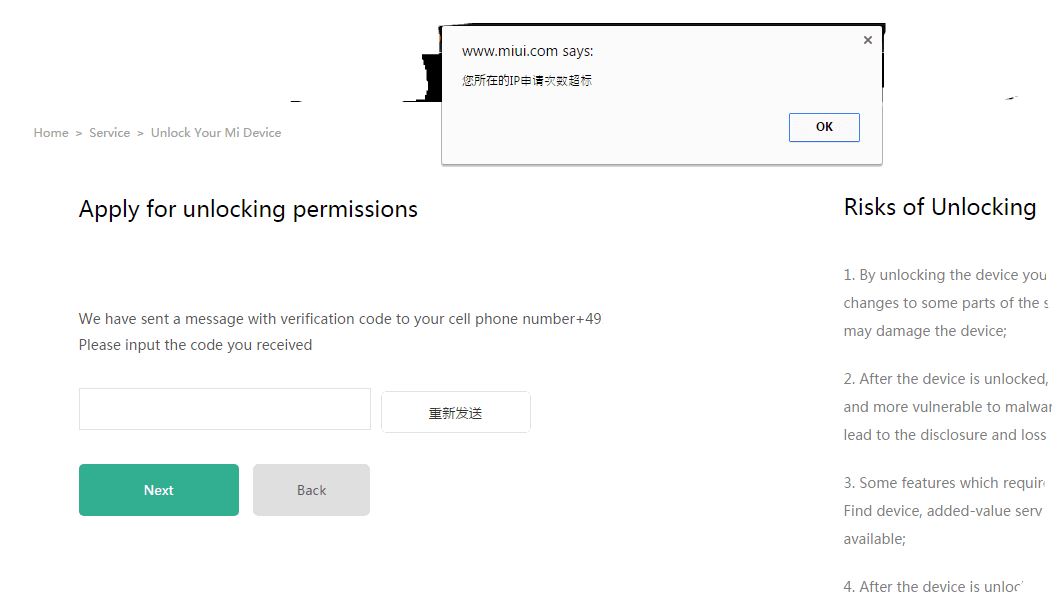Click the www.miui.com says title text
Viewport: 1053px width, 605px height.
pyautogui.click(x=527, y=51)
